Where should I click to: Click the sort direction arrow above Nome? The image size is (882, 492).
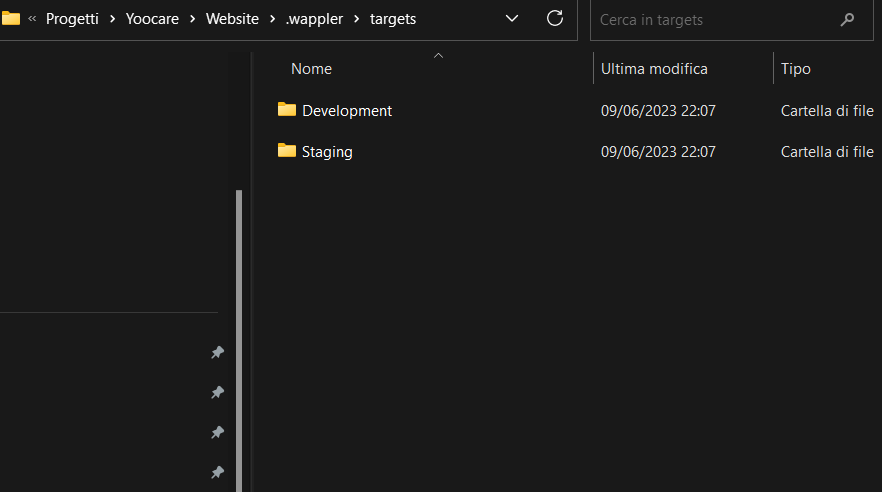(438, 55)
